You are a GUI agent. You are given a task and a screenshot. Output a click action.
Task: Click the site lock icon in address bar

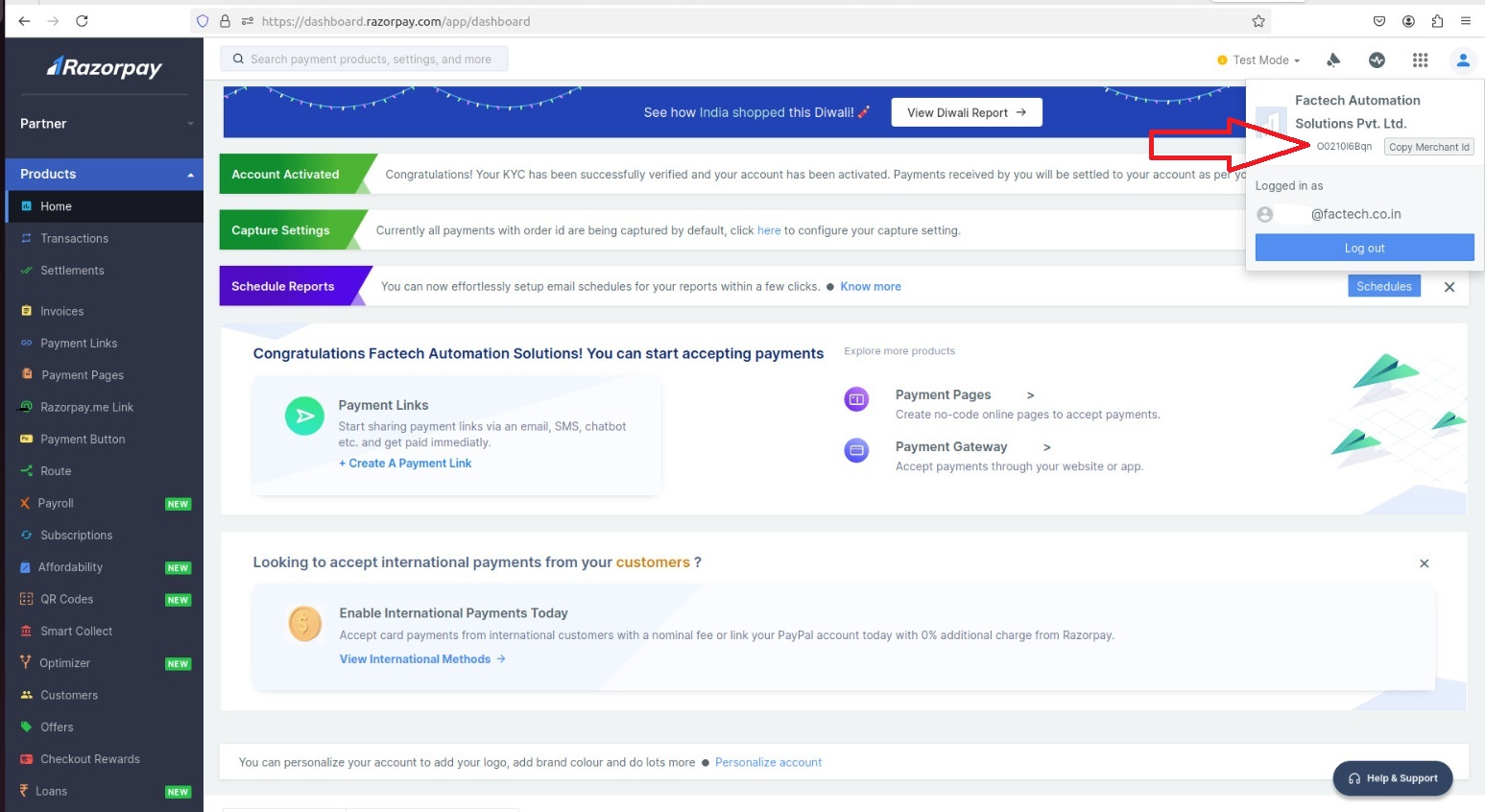(x=225, y=21)
